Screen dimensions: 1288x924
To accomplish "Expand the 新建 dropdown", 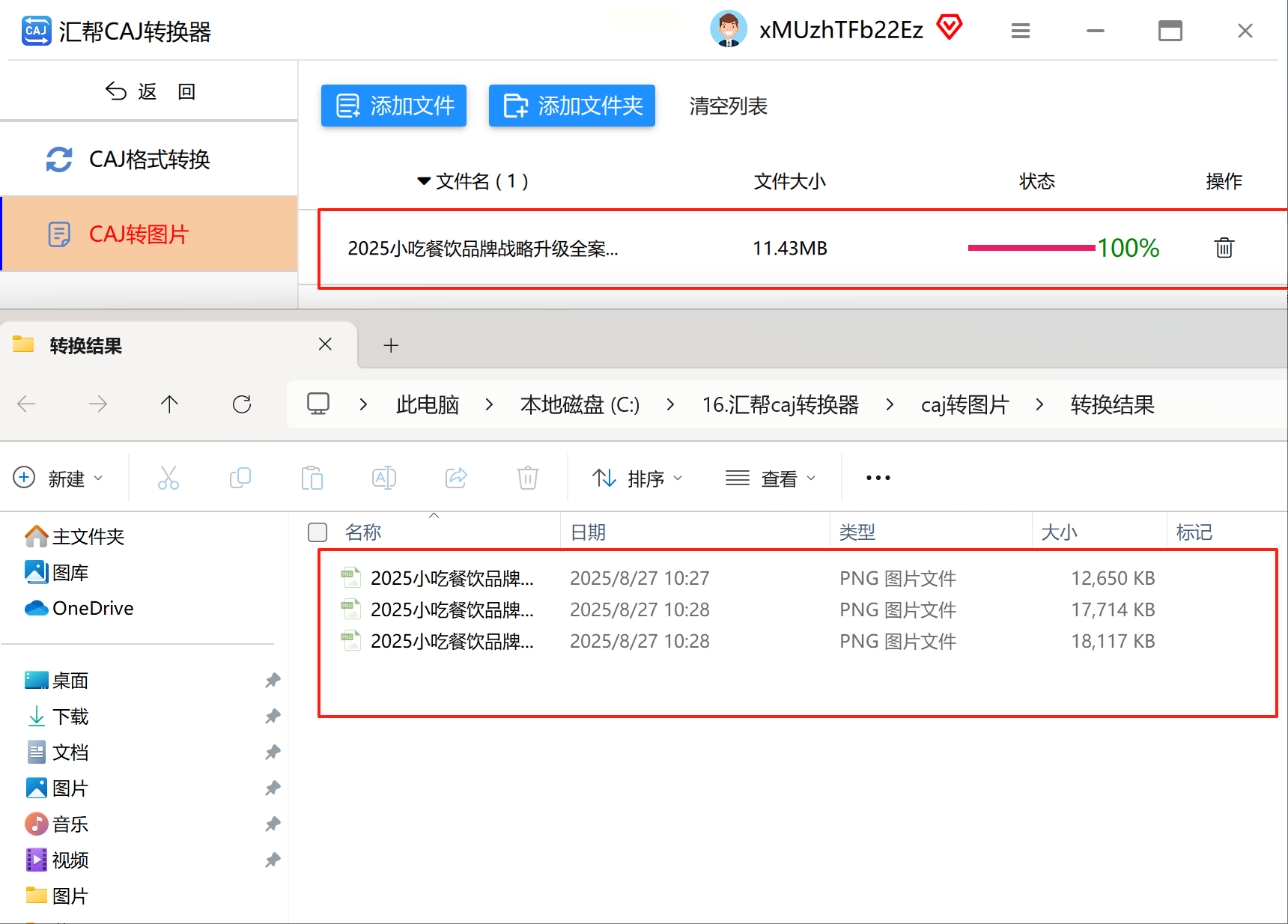I will 58,478.
